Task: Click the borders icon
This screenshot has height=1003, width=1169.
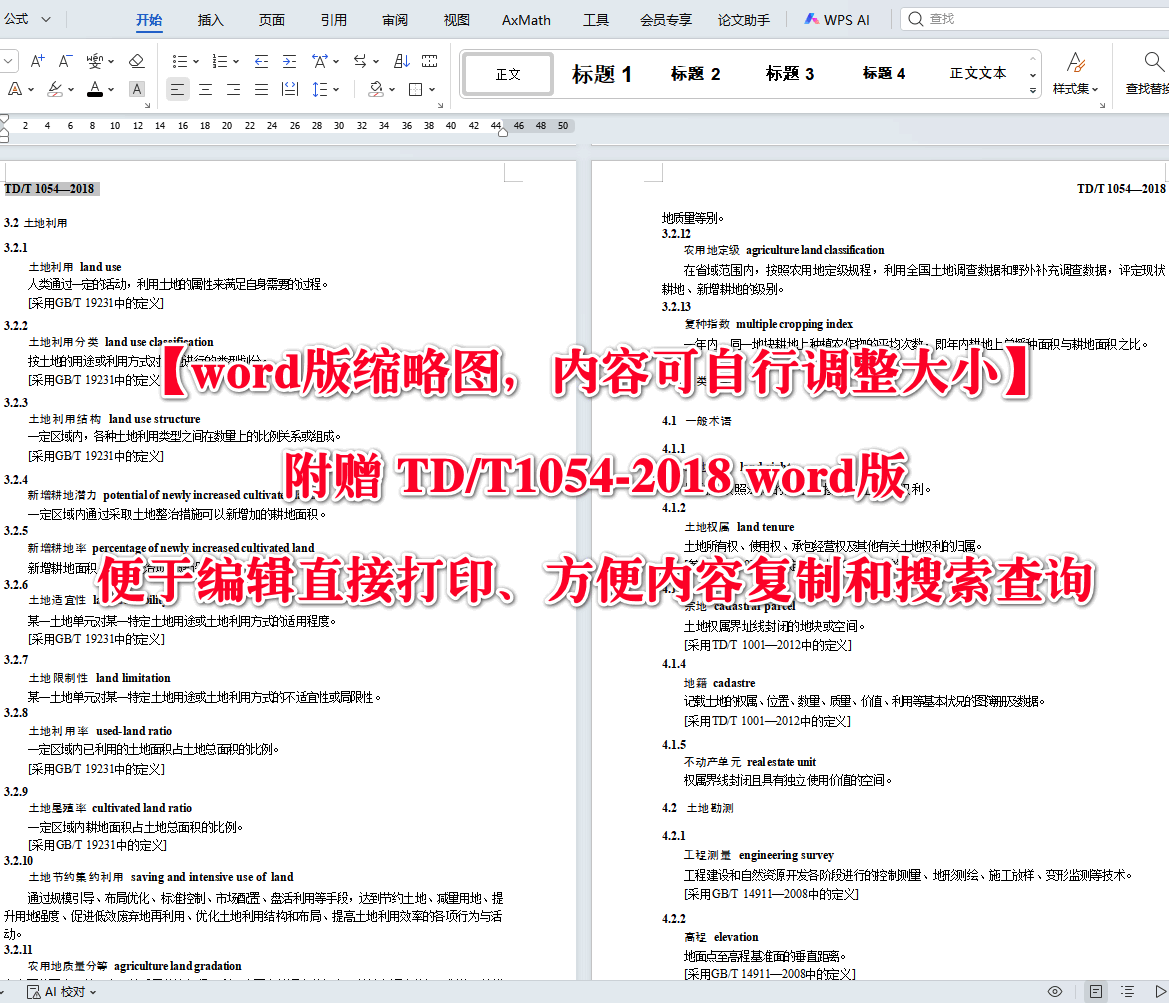Action: [x=416, y=89]
